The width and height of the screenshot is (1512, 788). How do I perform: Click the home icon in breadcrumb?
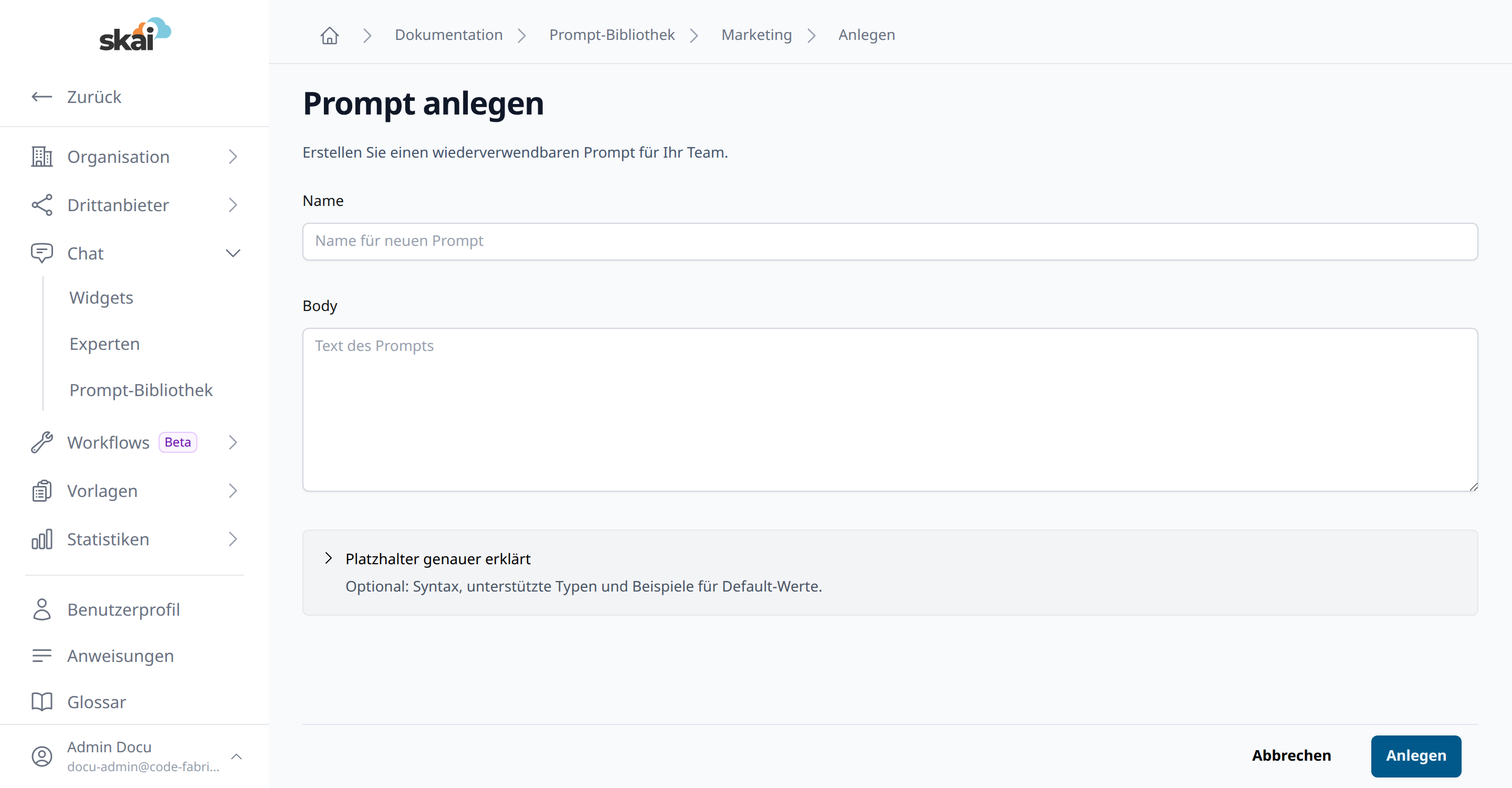tap(329, 35)
